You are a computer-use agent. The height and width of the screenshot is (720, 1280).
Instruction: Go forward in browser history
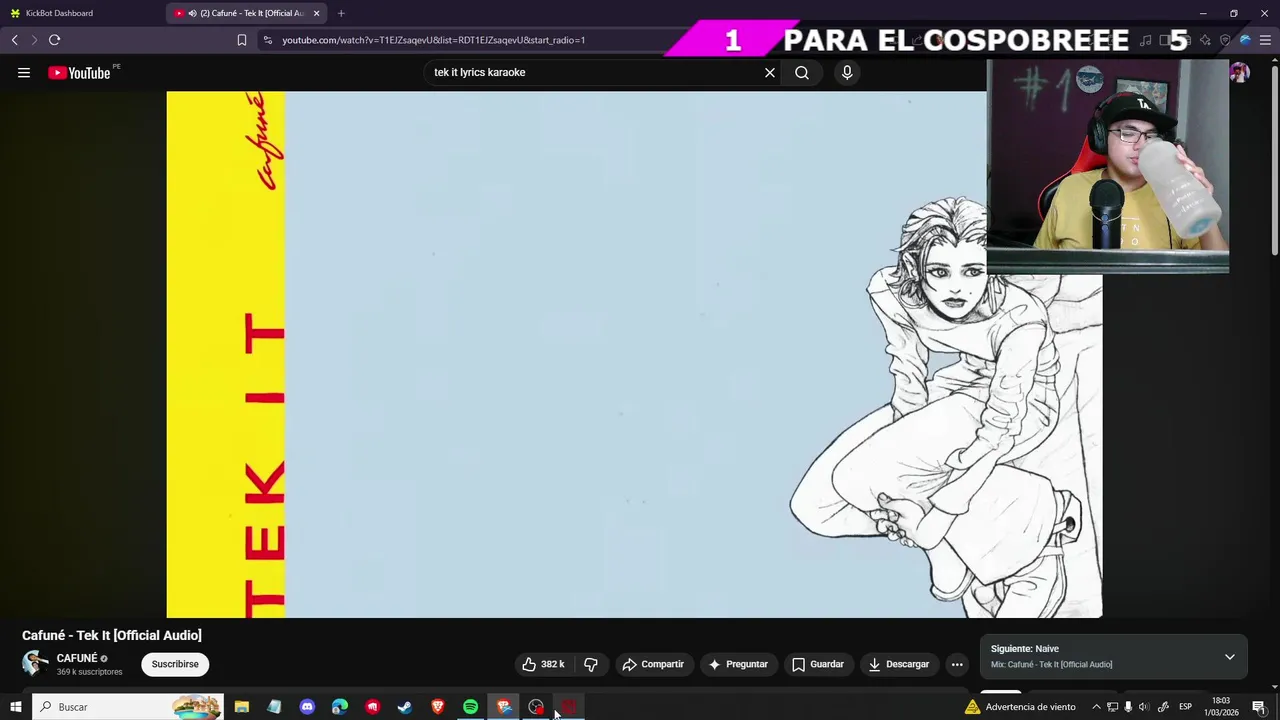tap(34, 40)
